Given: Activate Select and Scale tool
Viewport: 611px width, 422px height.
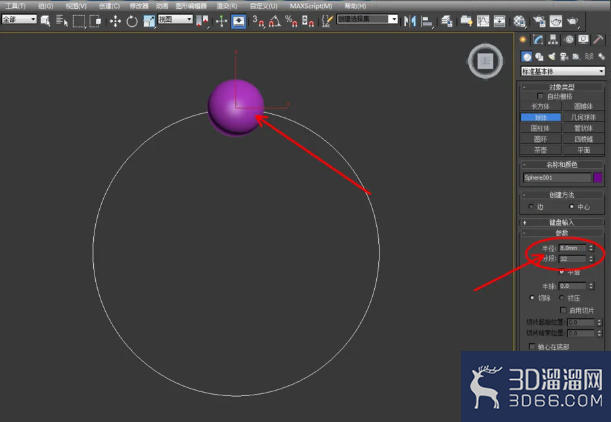Looking at the screenshot, I should click(x=149, y=21).
